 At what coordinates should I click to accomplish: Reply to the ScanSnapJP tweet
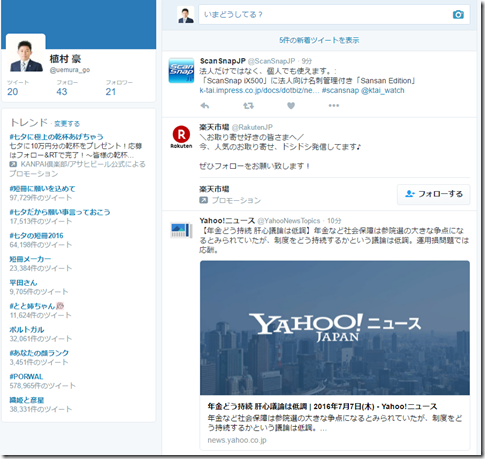click(205, 106)
